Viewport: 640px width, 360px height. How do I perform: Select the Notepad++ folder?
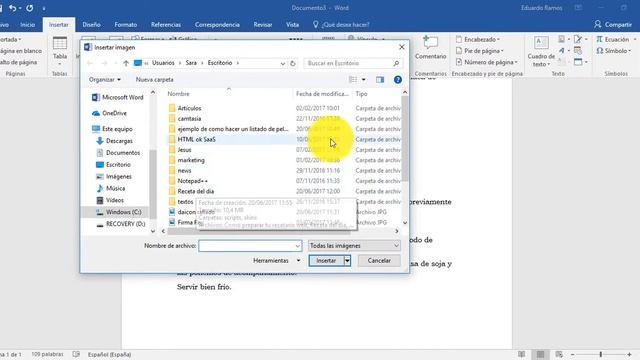pos(188,181)
